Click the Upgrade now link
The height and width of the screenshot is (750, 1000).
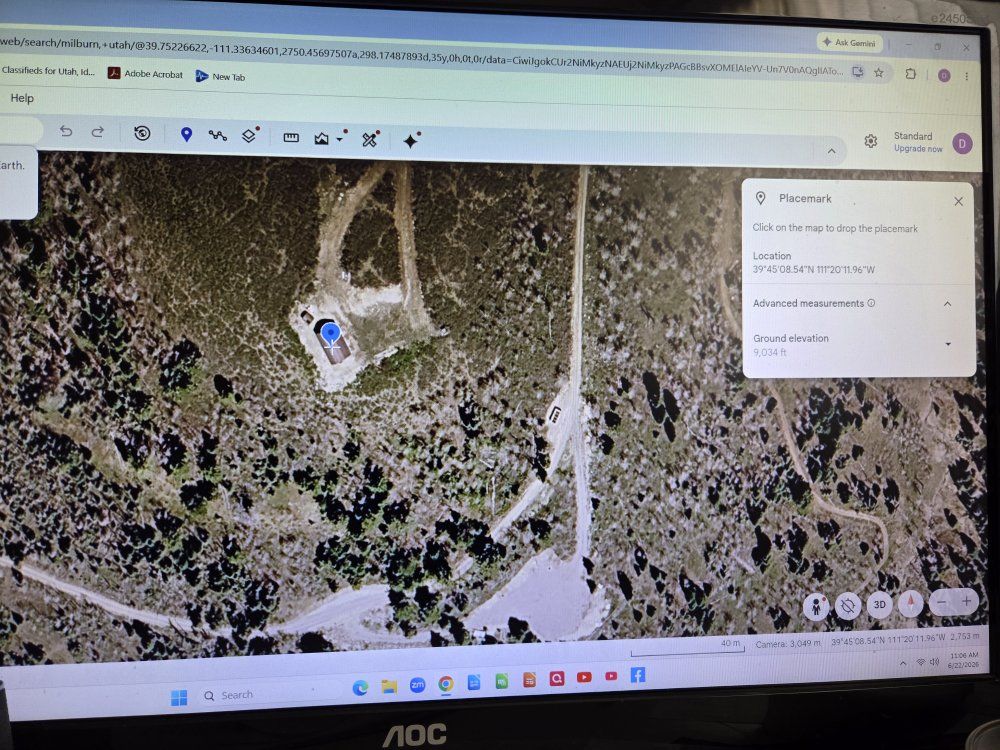[918, 149]
